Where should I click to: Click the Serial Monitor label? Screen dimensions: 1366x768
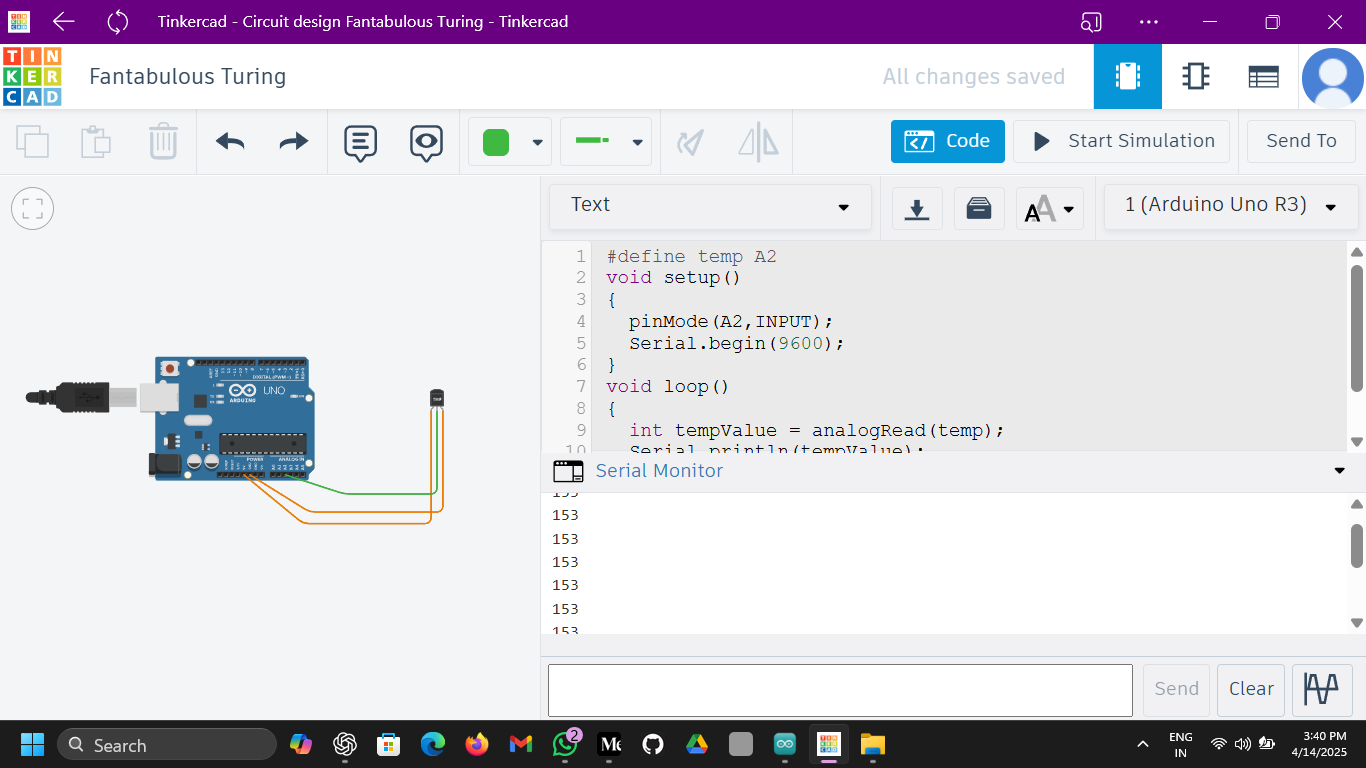pyautogui.click(x=659, y=470)
